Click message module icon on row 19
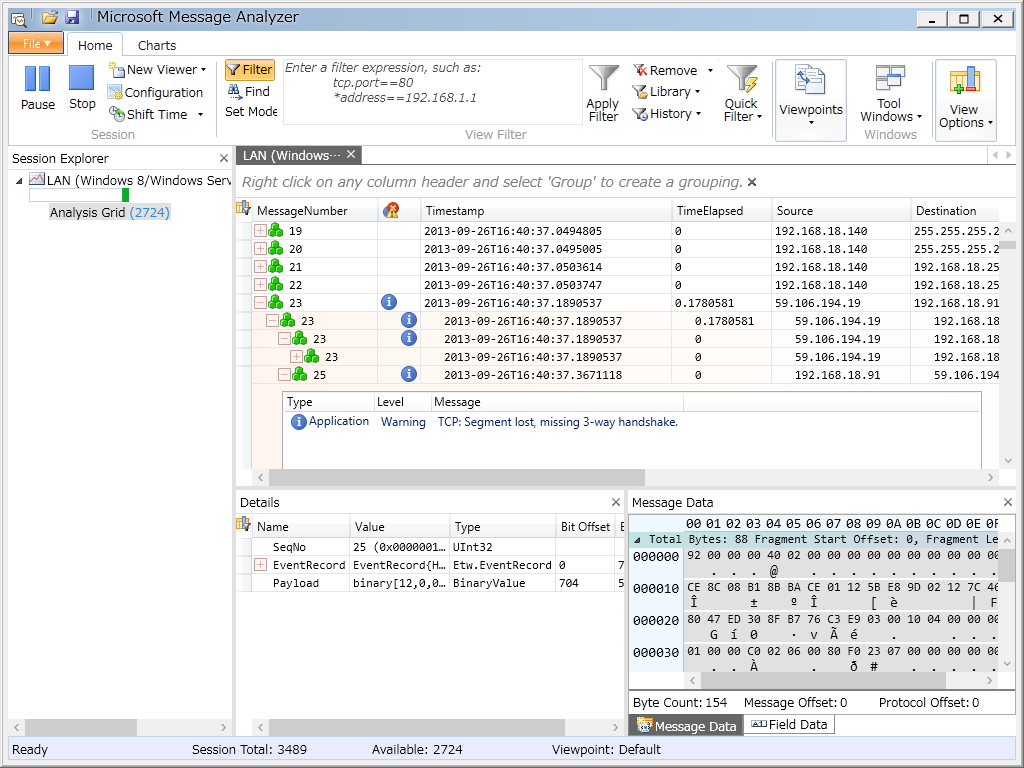This screenshot has height=768, width=1024. pos(276,230)
